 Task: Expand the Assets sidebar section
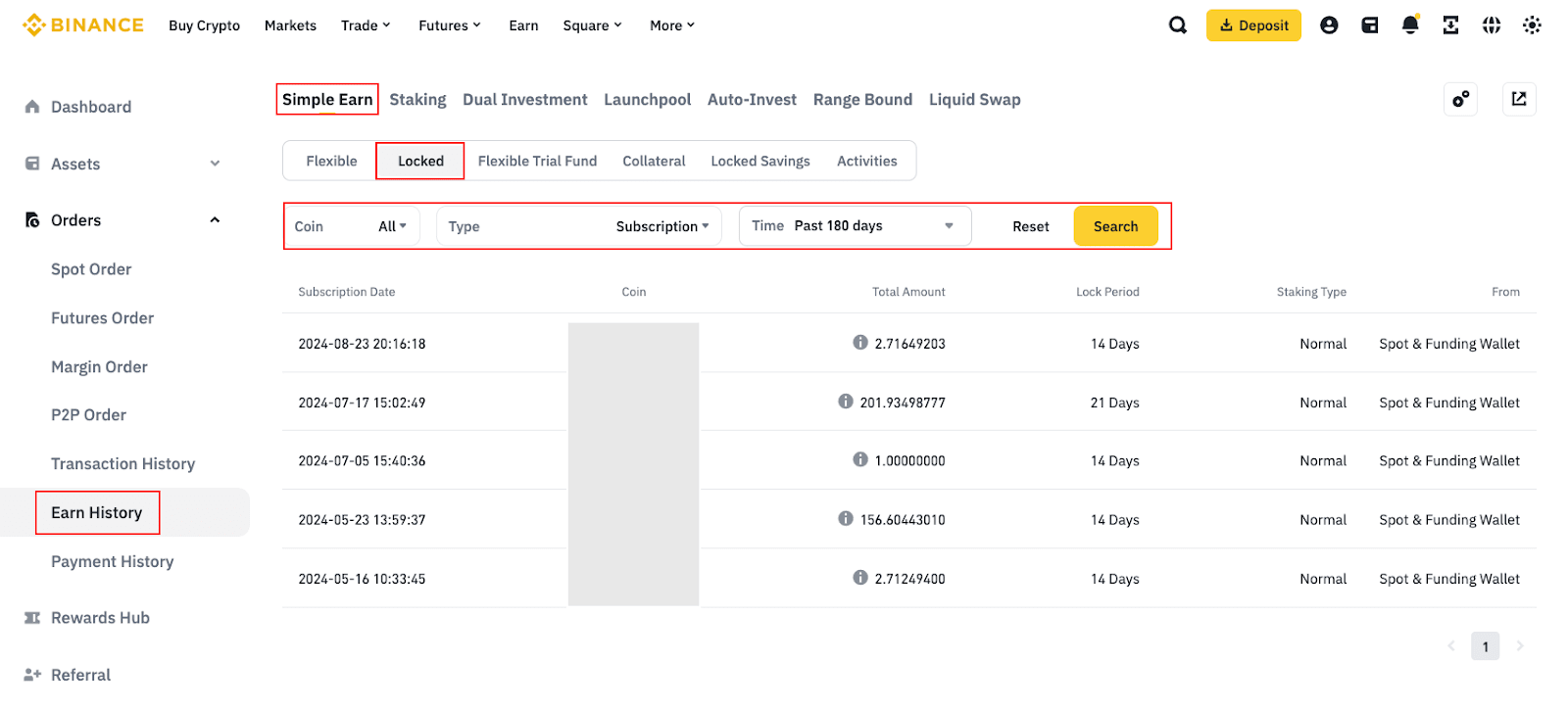click(215, 164)
